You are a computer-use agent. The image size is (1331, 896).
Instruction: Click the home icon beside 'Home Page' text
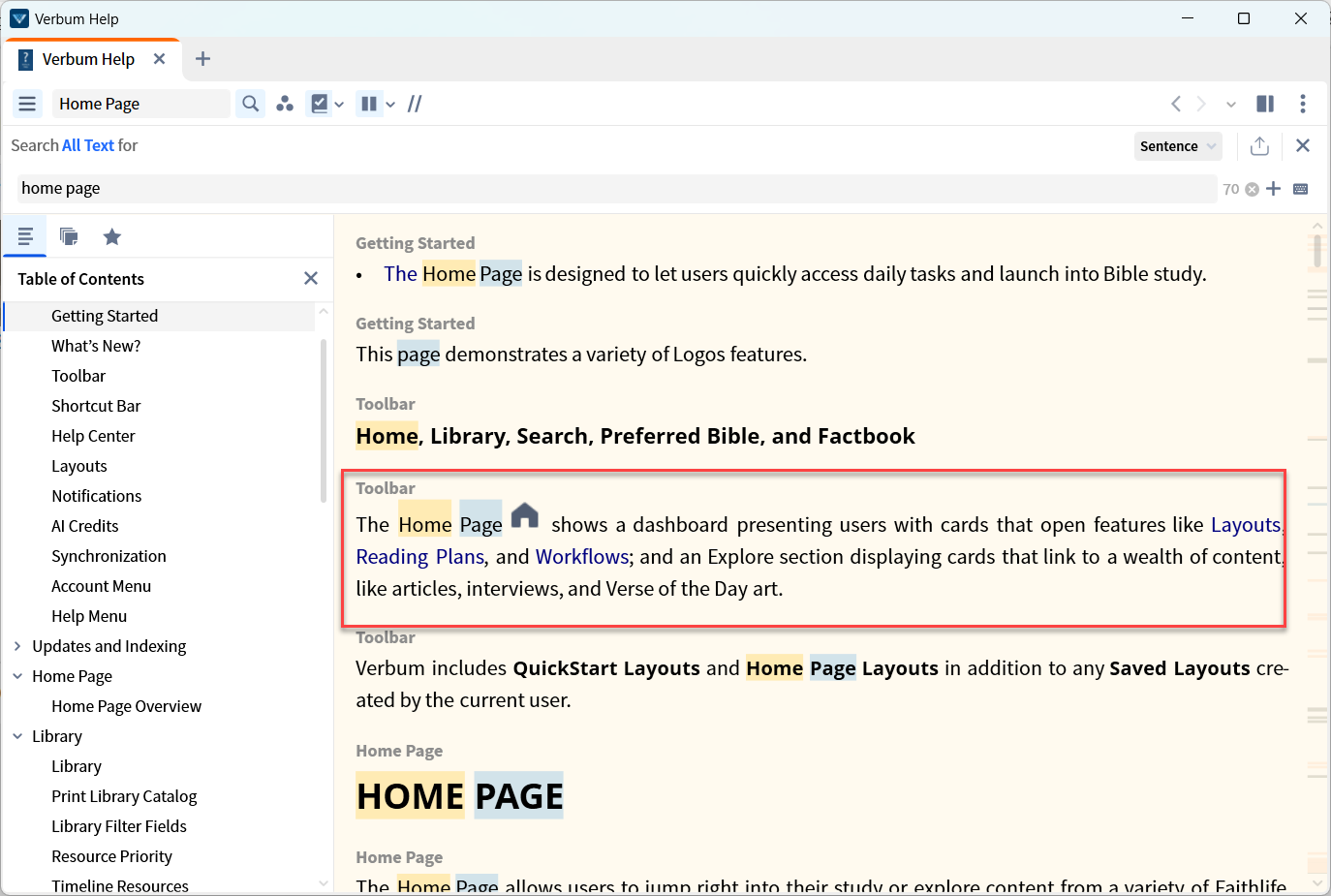coord(525,515)
